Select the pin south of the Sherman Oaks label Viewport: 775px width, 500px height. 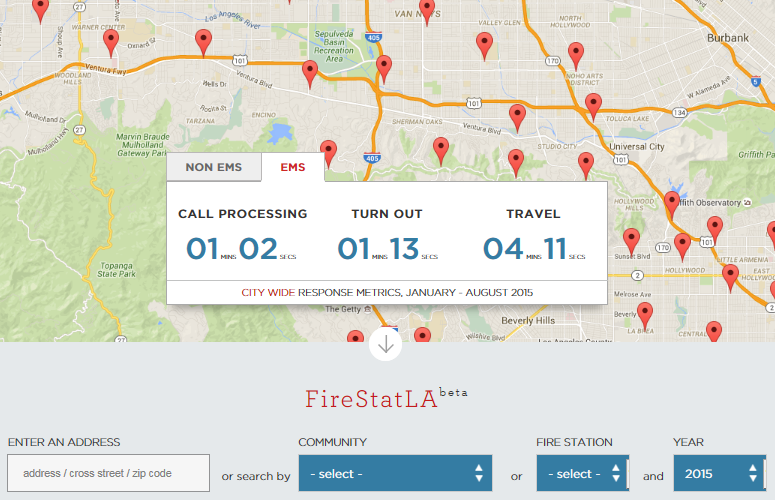pyautogui.click(x=441, y=152)
